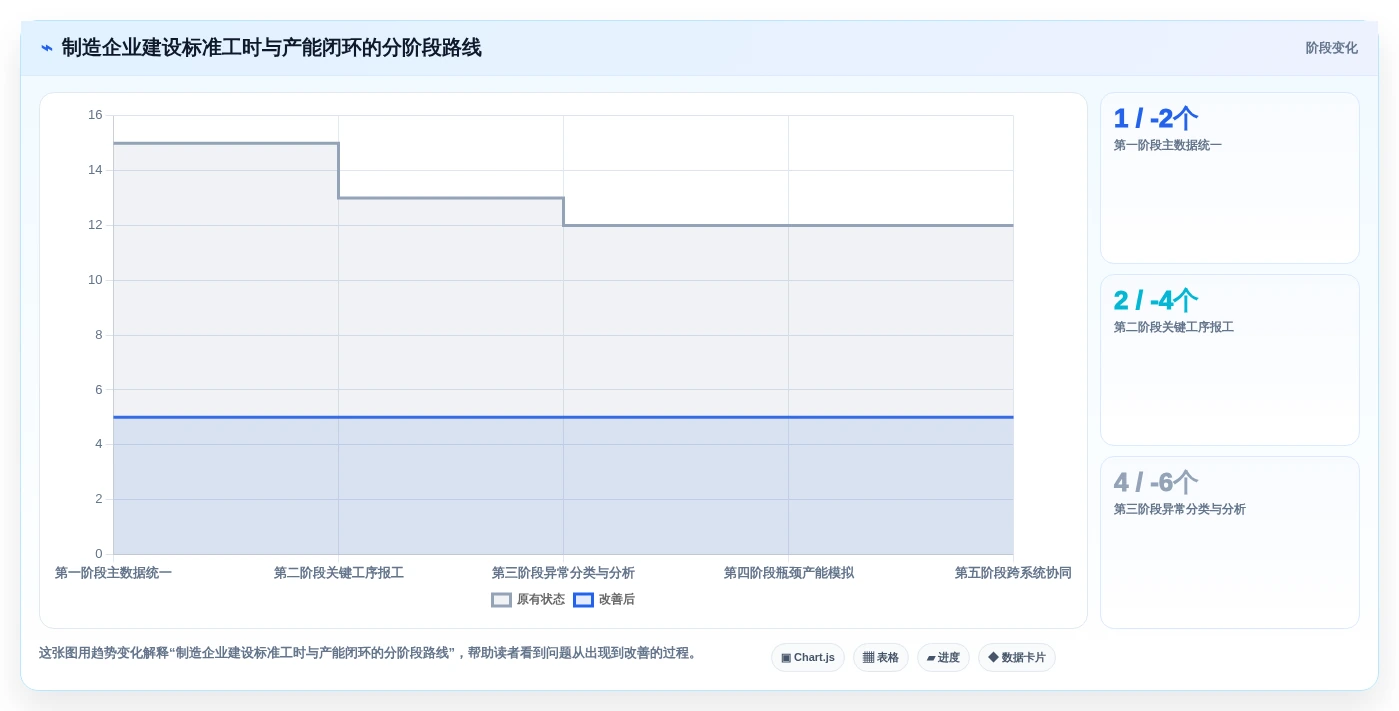Toggle the 改善后 legend swatch
1399x711 pixels.
(583, 600)
